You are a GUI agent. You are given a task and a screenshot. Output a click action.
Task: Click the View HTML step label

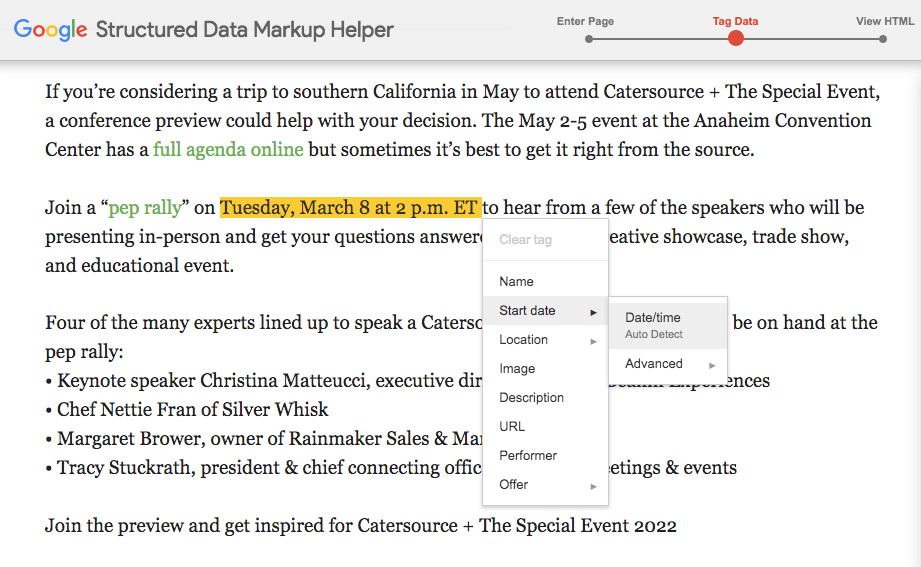(882, 21)
